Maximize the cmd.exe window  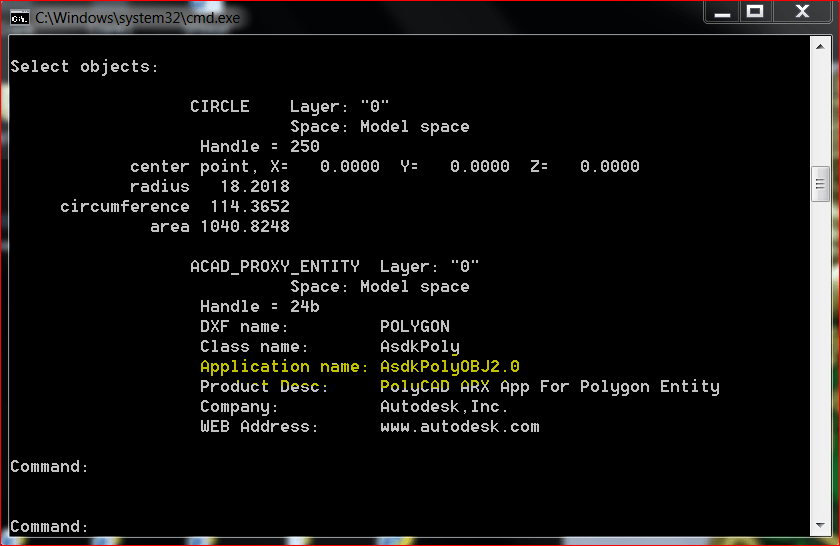click(x=755, y=12)
